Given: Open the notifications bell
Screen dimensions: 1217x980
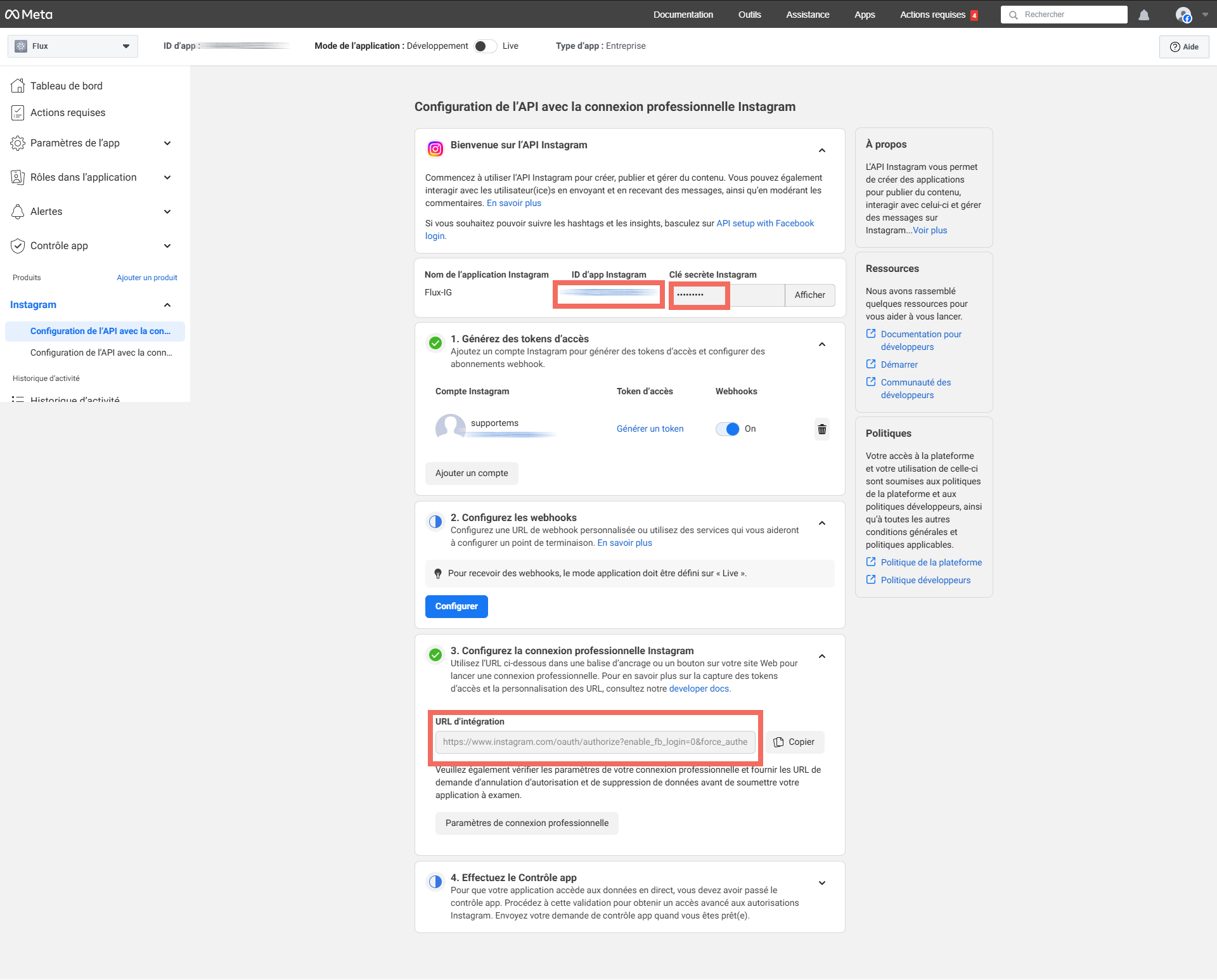Looking at the screenshot, I should click(1143, 15).
